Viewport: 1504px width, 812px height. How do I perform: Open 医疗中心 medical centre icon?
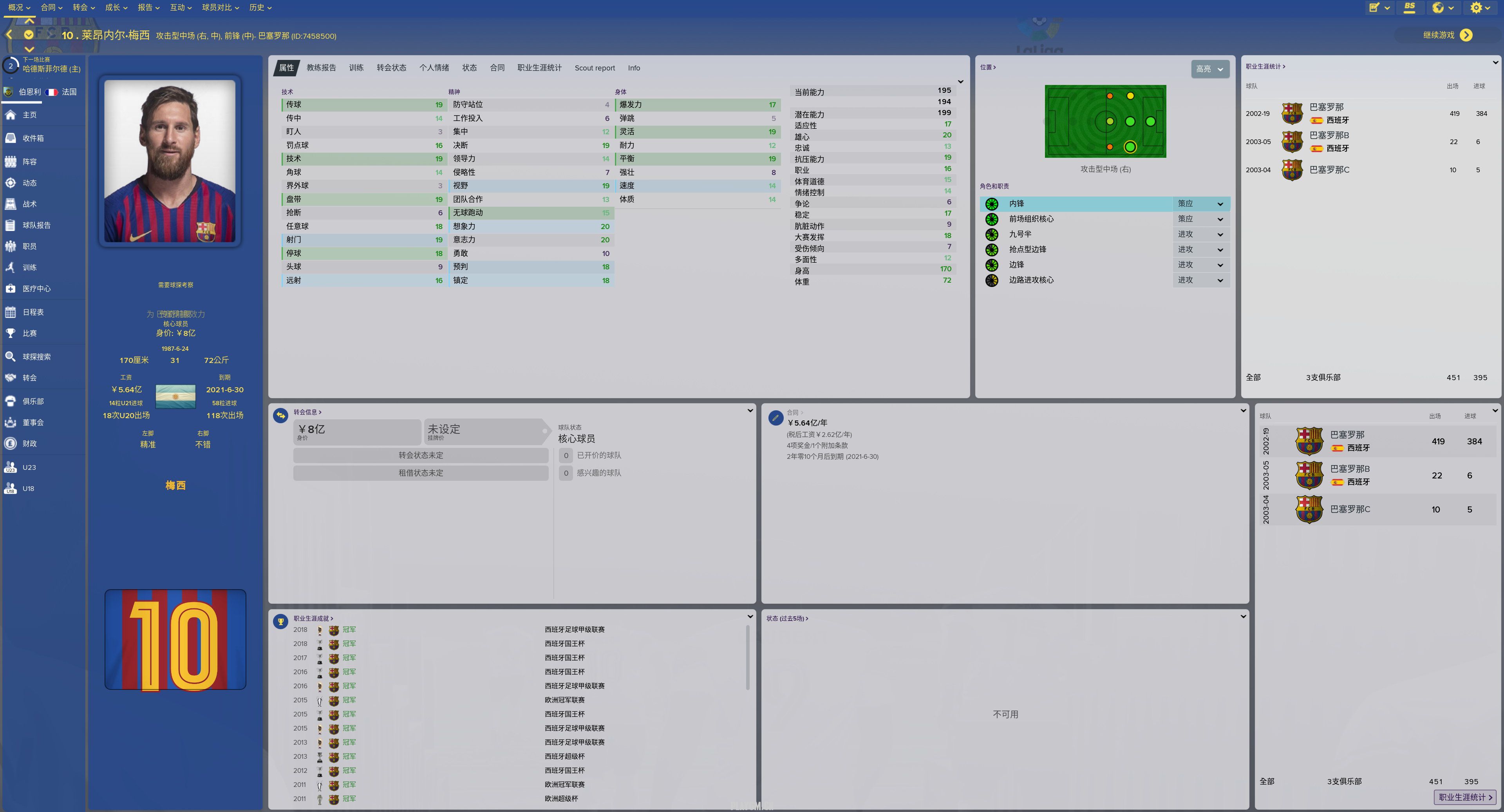click(x=11, y=289)
